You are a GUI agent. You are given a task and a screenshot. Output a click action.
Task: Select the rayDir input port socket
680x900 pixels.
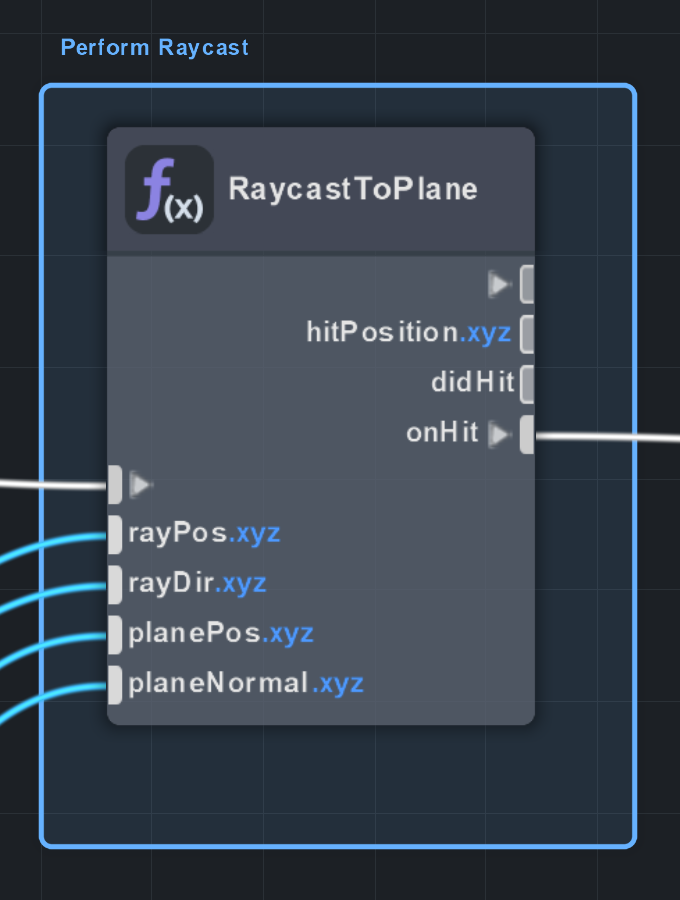115,583
